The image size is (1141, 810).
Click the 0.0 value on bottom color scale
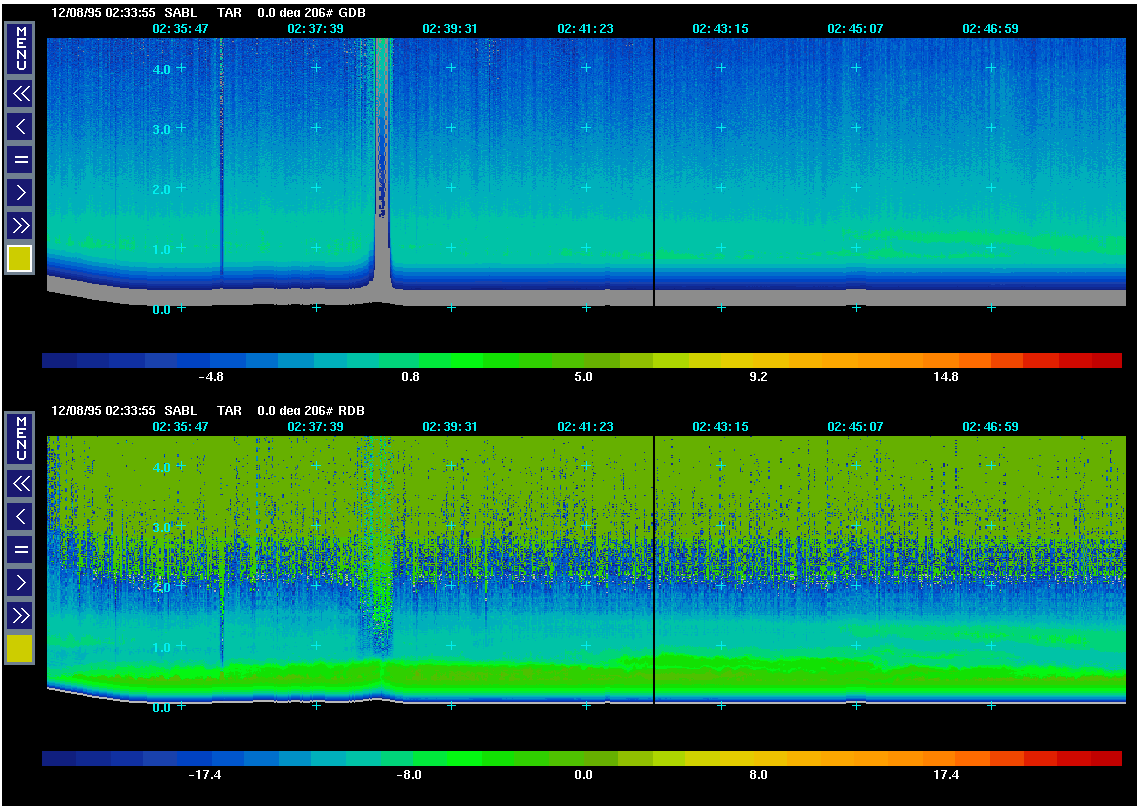(x=583, y=775)
